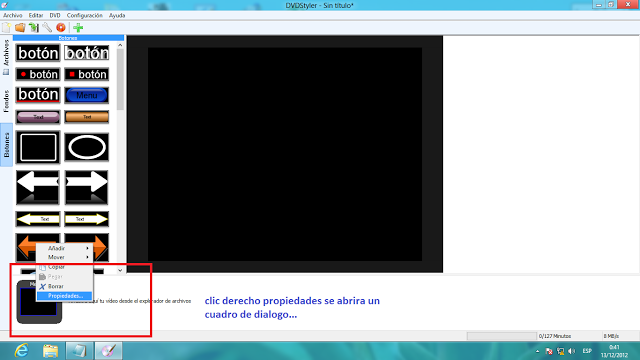The image size is (640, 360).
Task: Choose the red square 'botón' style
Action: coord(87,74)
